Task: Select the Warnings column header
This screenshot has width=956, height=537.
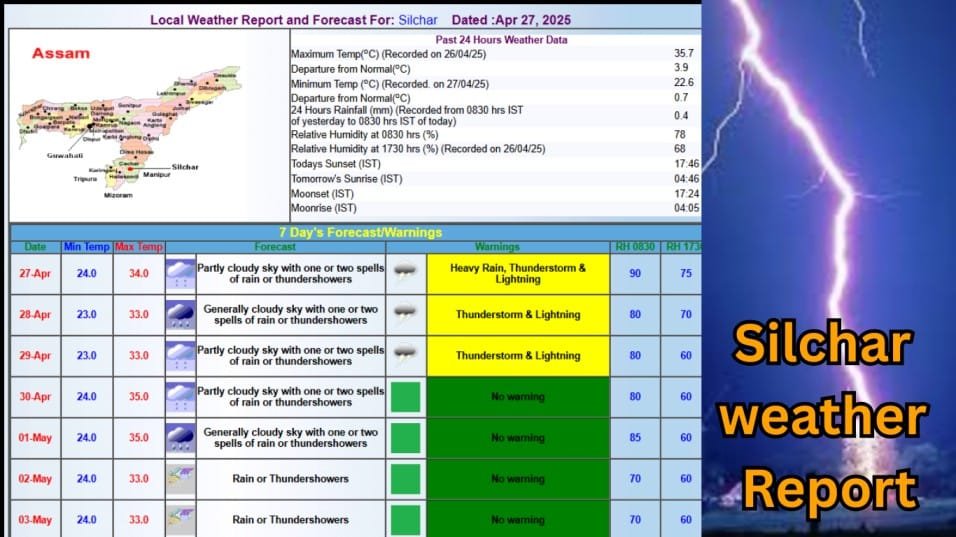Action: click(x=497, y=246)
